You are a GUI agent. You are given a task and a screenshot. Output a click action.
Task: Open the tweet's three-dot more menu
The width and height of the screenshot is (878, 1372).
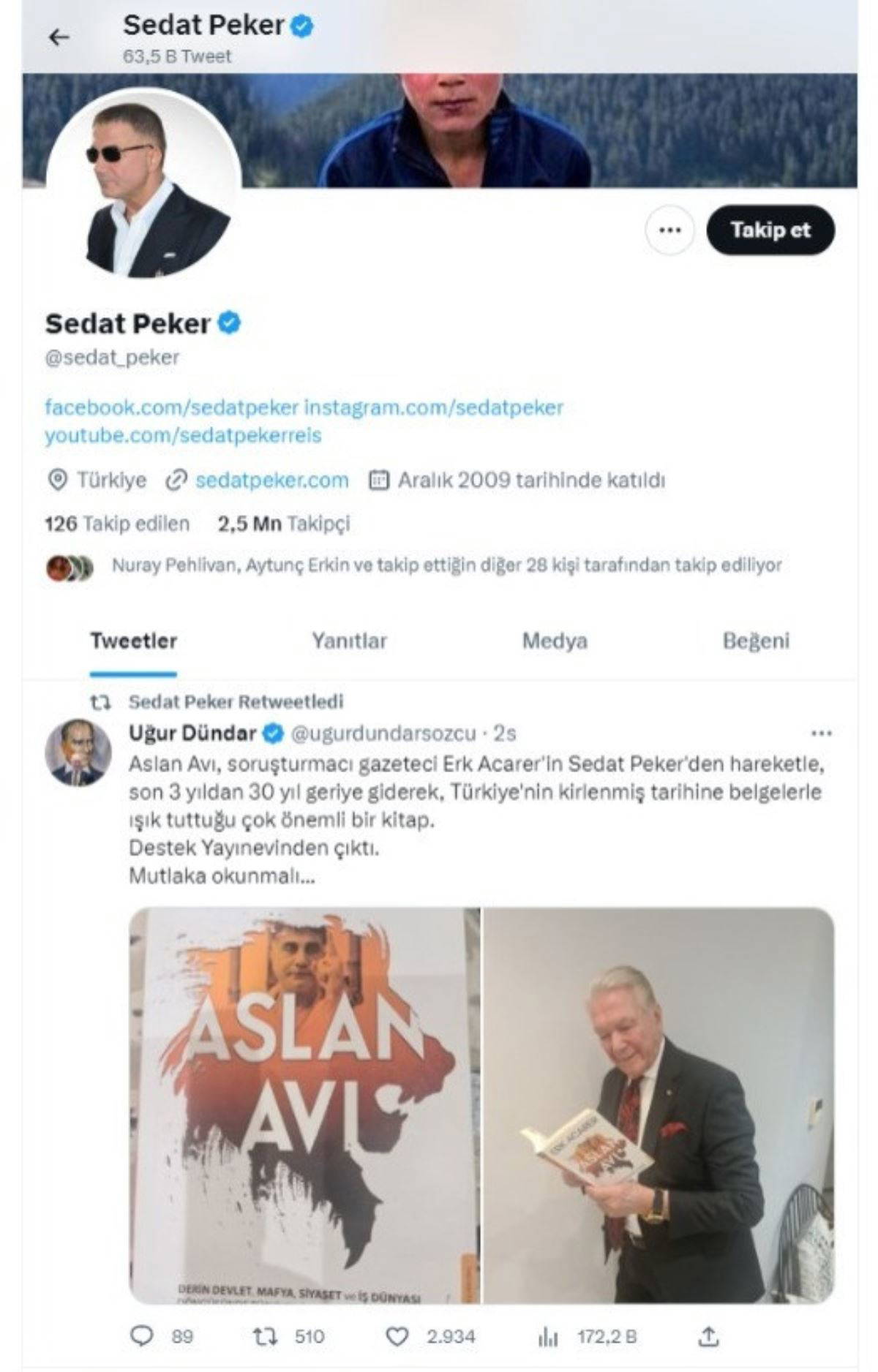coord(821,734)
